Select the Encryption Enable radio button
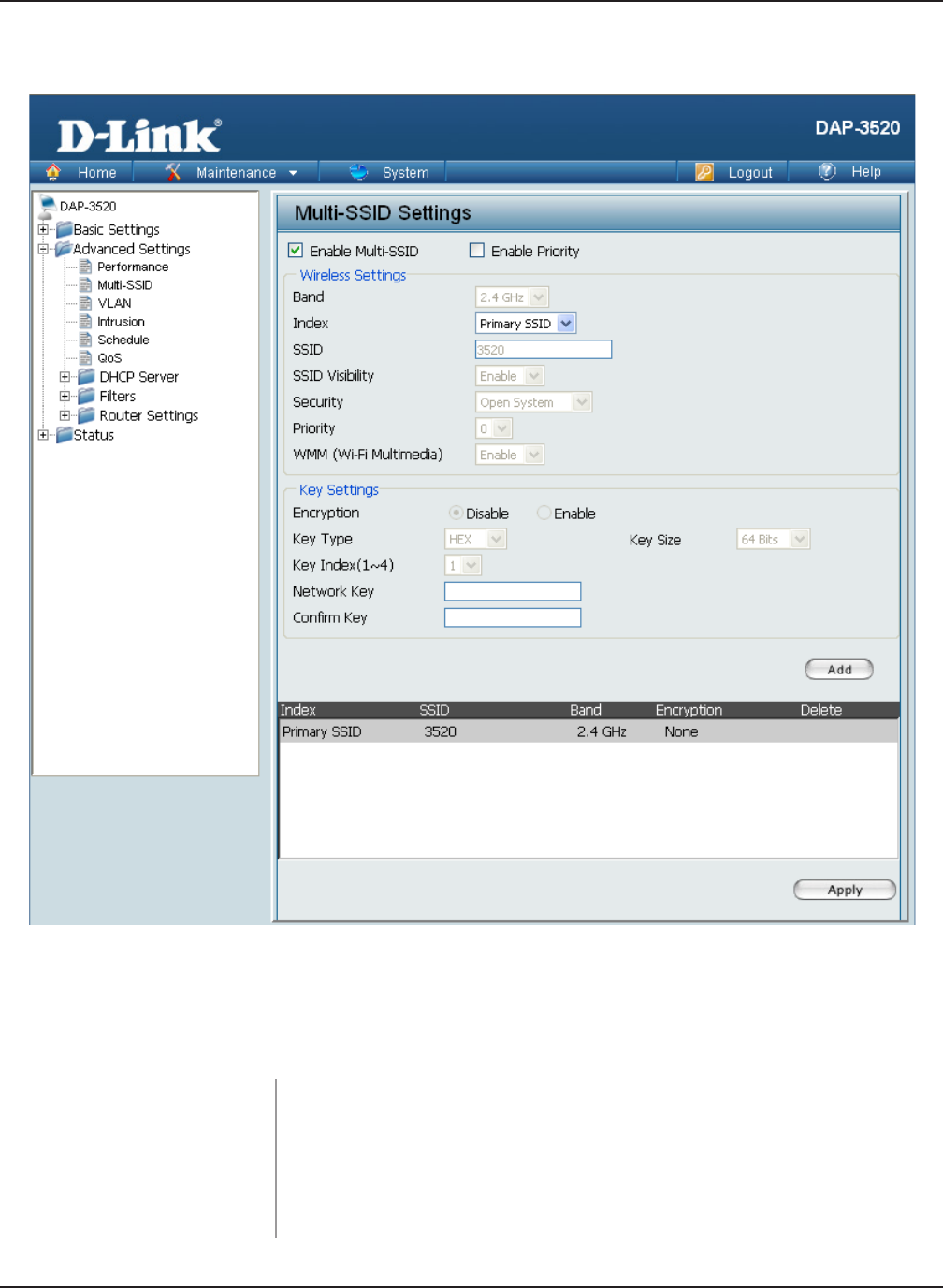Image resolution: width=943 pixels, height=1288 pixels. pos(544,513)
